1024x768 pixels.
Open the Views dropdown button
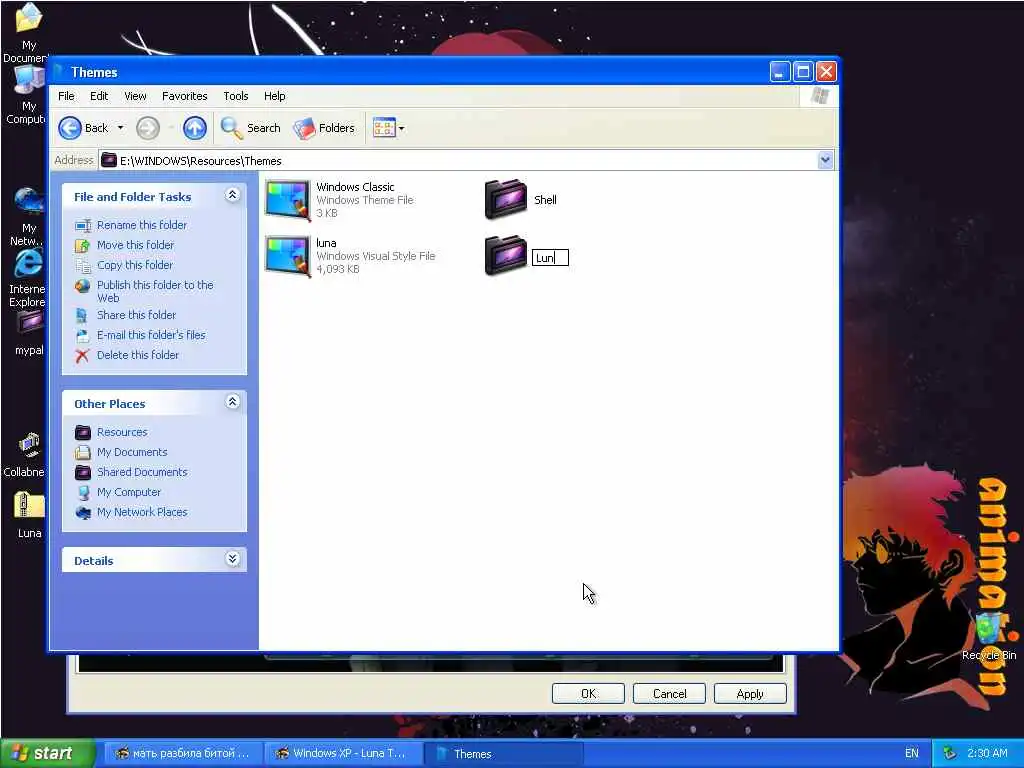(389, 128)
